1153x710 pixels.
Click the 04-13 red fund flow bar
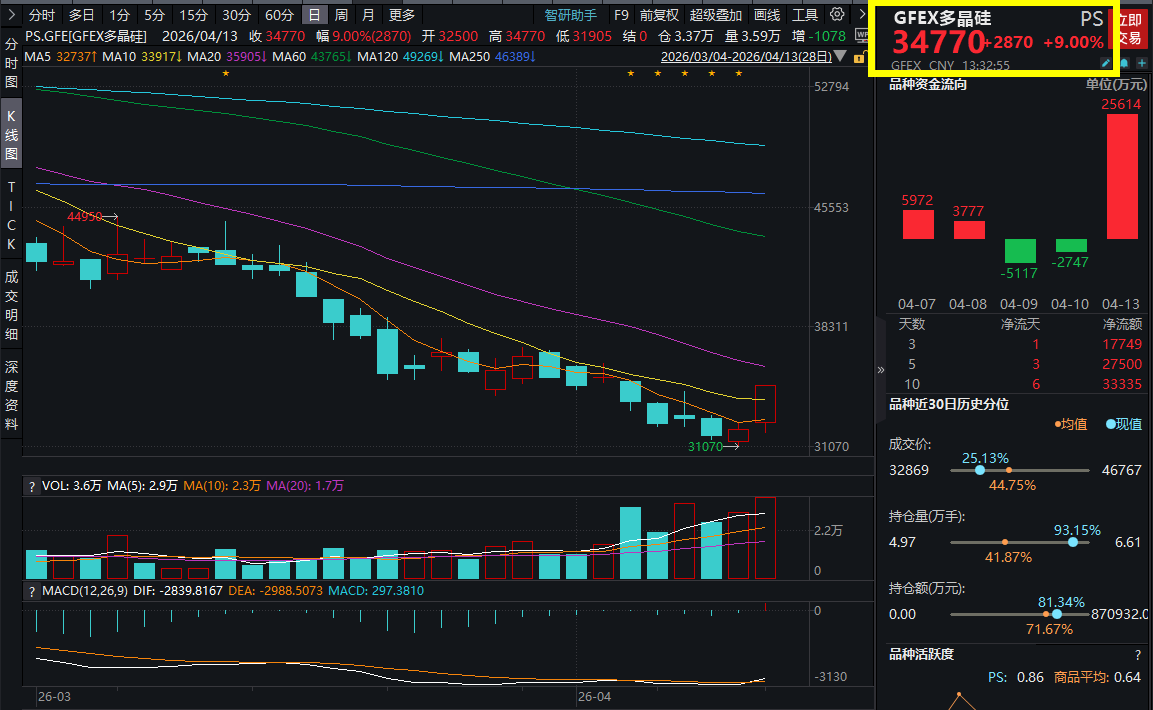click(1121, 176)
